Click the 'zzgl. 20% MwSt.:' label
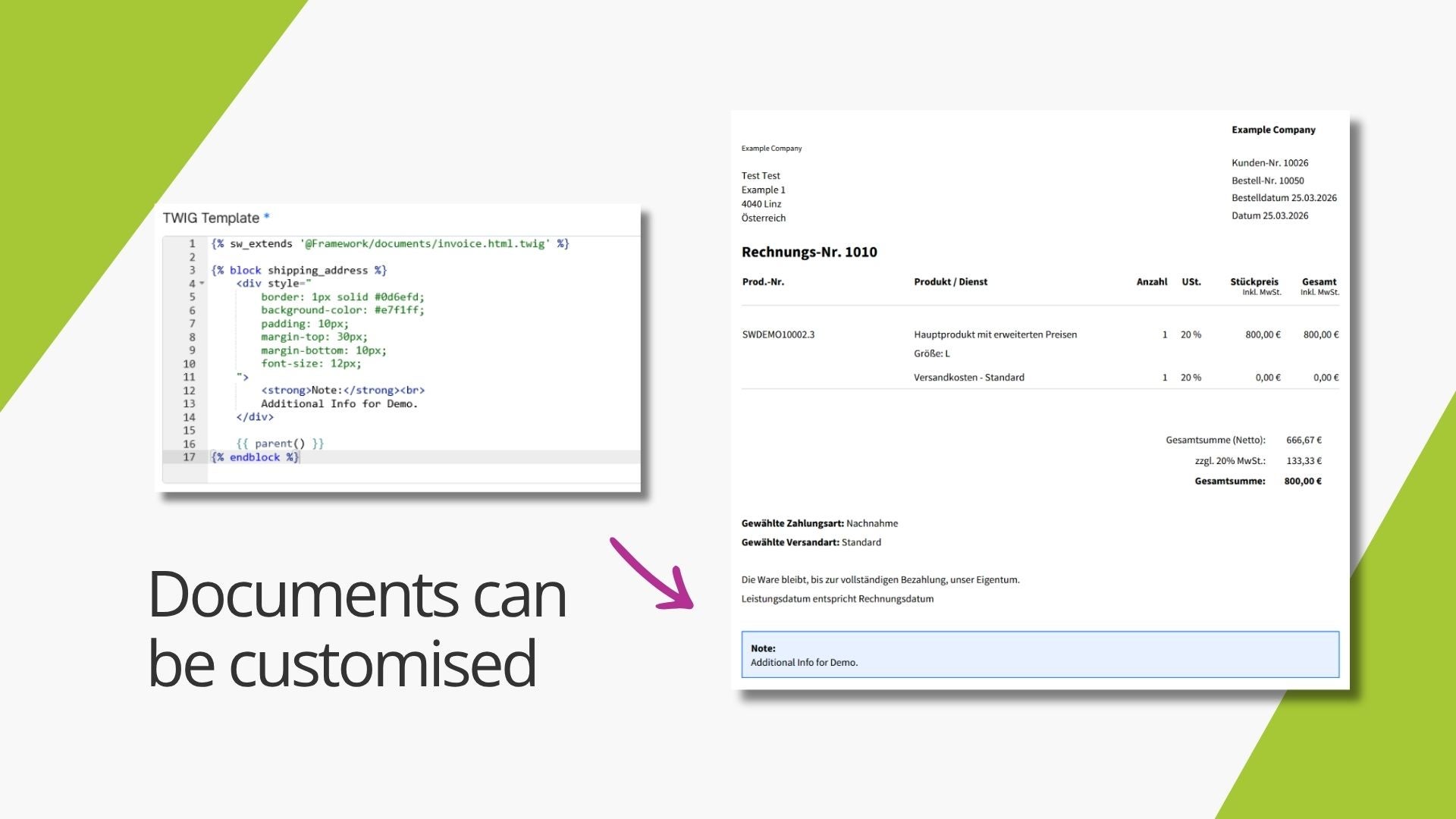This screenshot has height=819, width=1456. [x=1230, y=461]
